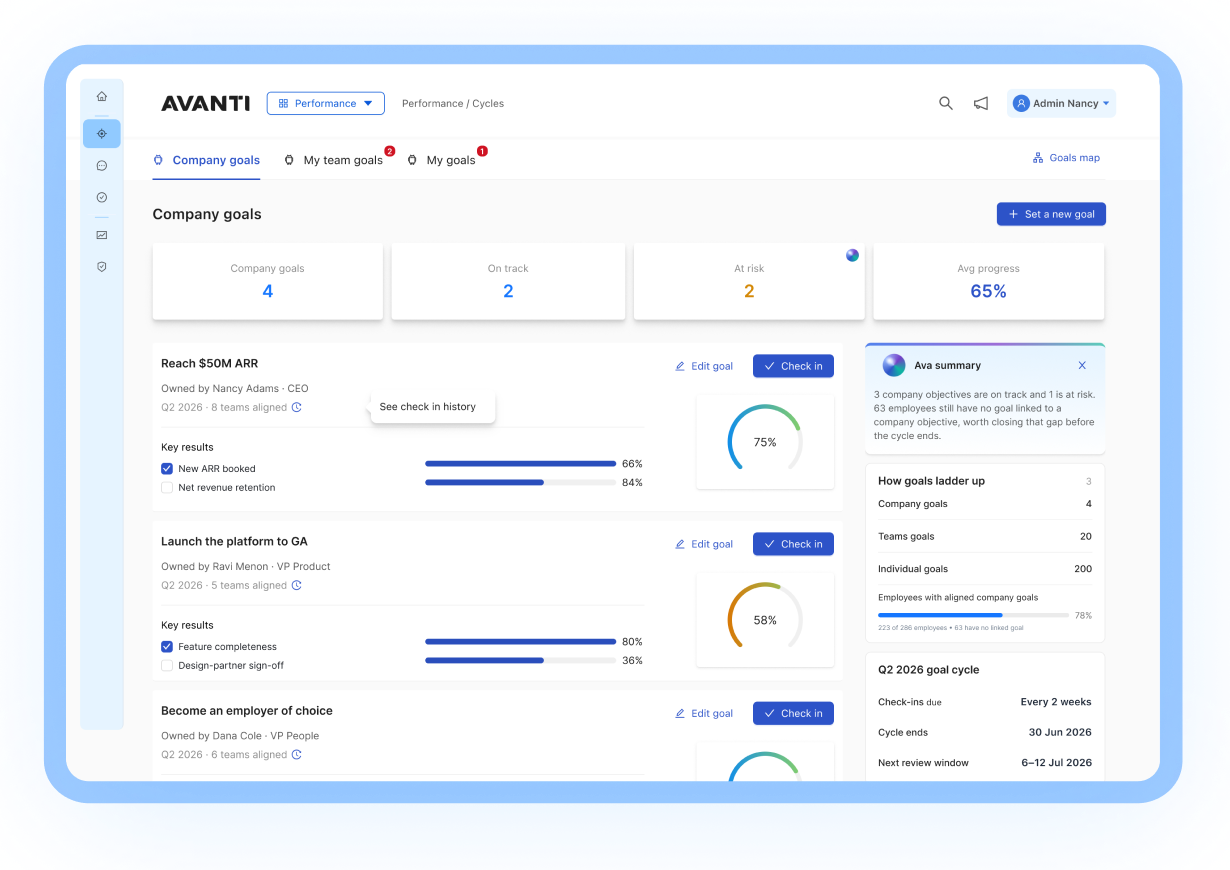Click the Check-ins due Every 2 weeks row

click(985, 702)
